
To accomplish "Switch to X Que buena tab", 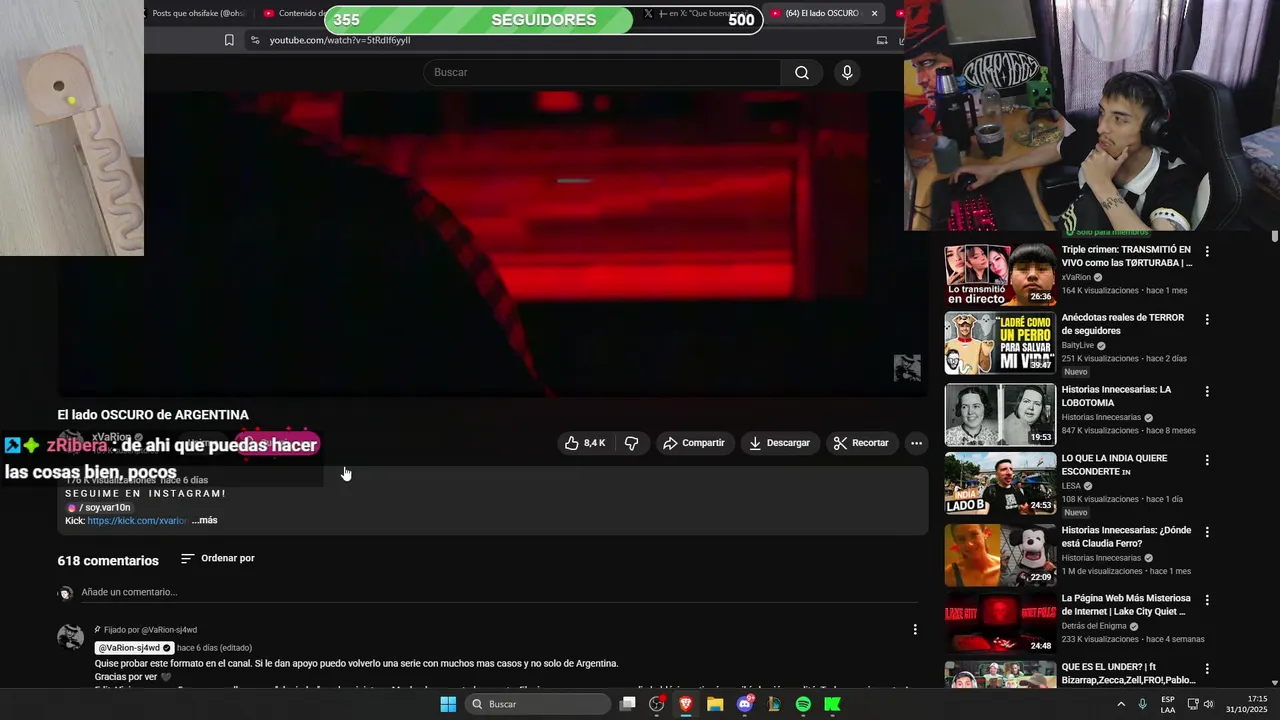I will pos(700,13).
